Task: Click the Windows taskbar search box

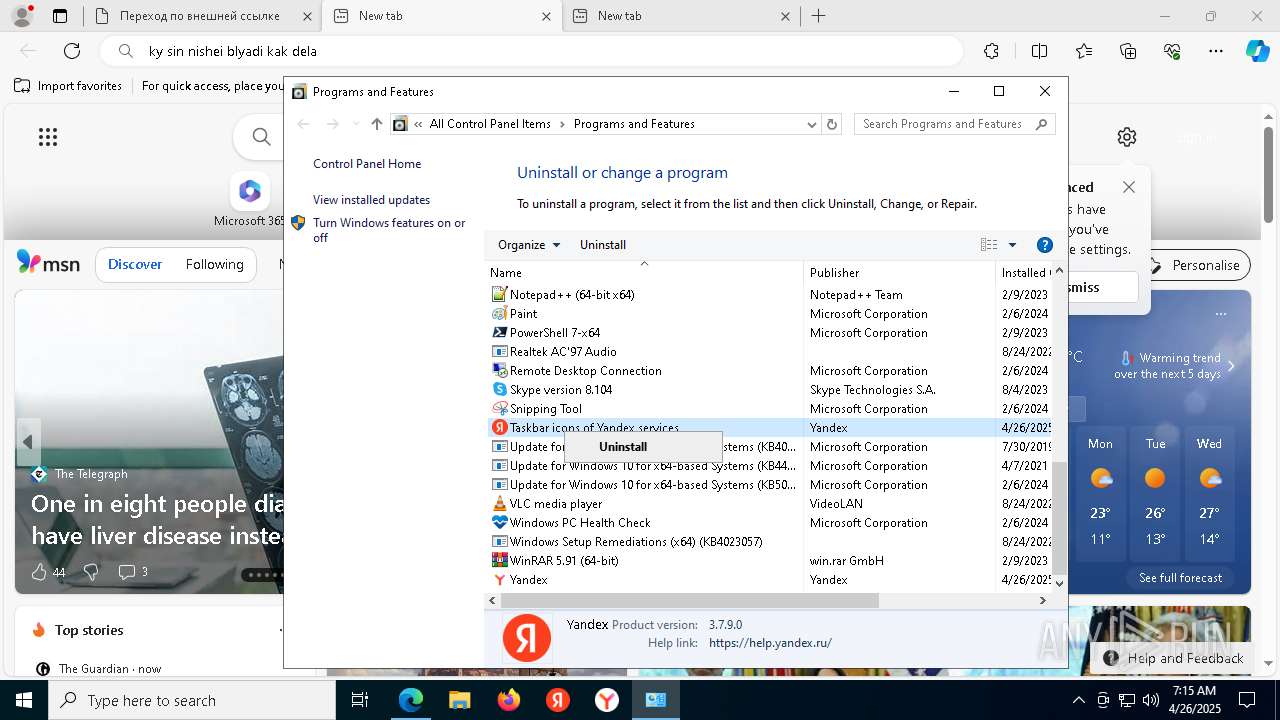Action: coord(192,700)
